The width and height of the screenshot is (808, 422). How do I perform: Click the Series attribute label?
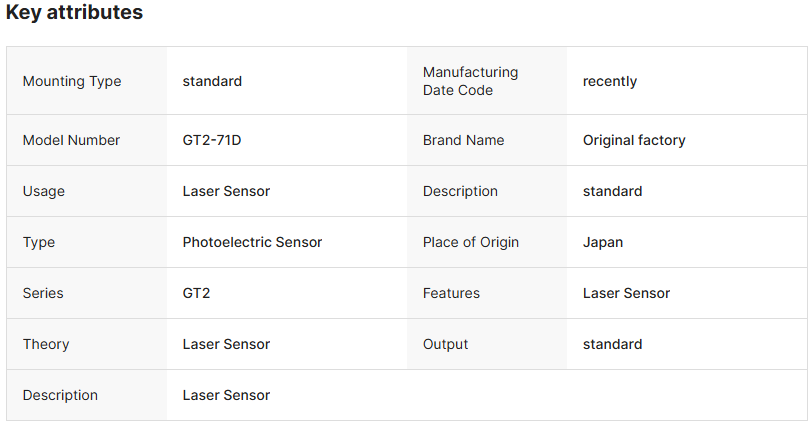43,293
